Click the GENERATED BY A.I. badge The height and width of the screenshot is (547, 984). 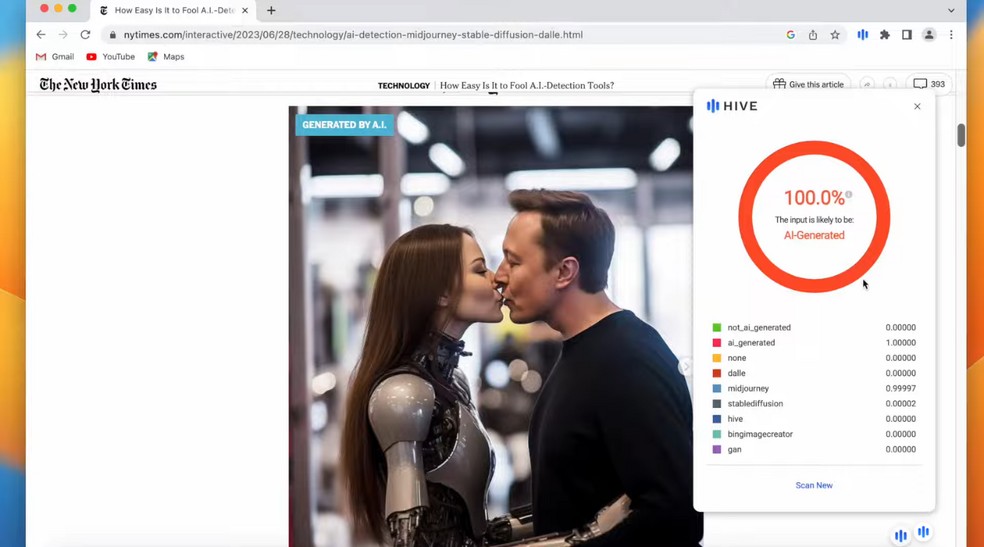[345, 125]
